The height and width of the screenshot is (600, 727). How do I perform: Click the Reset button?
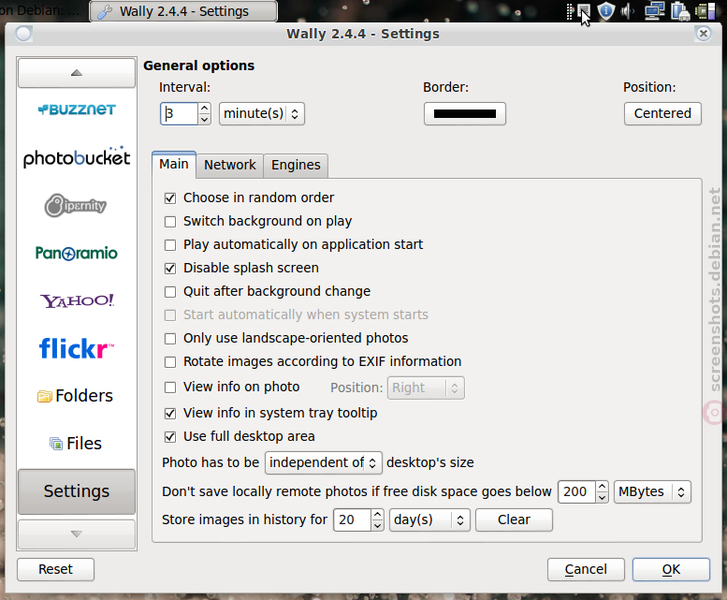pos(56,569)
